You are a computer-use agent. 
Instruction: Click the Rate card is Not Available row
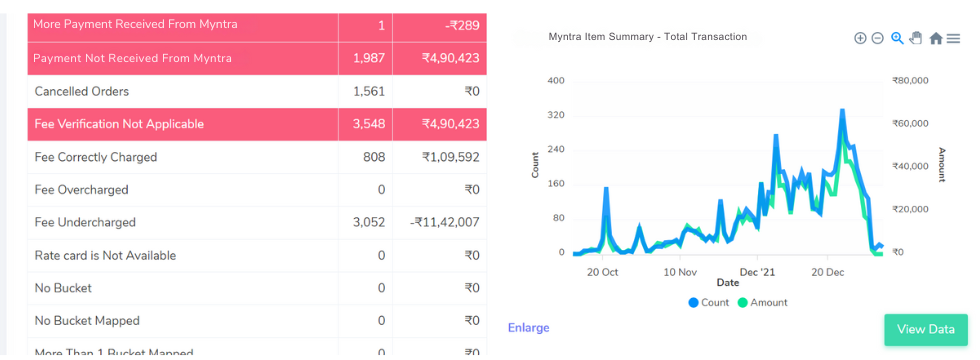tap(257, 255)
